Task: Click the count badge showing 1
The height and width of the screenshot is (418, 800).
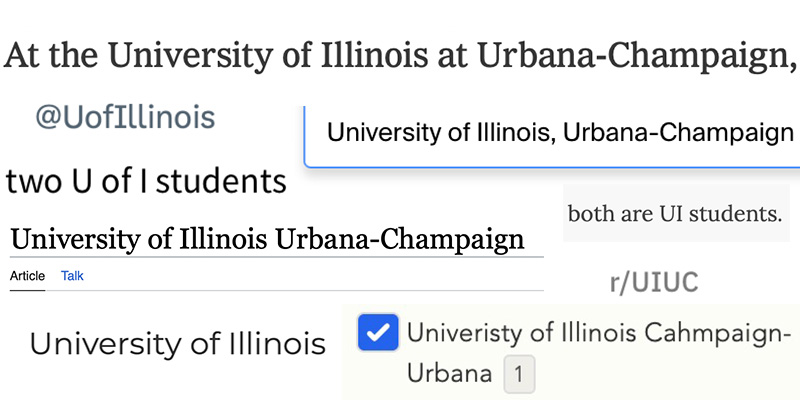Action: (519, 374)
